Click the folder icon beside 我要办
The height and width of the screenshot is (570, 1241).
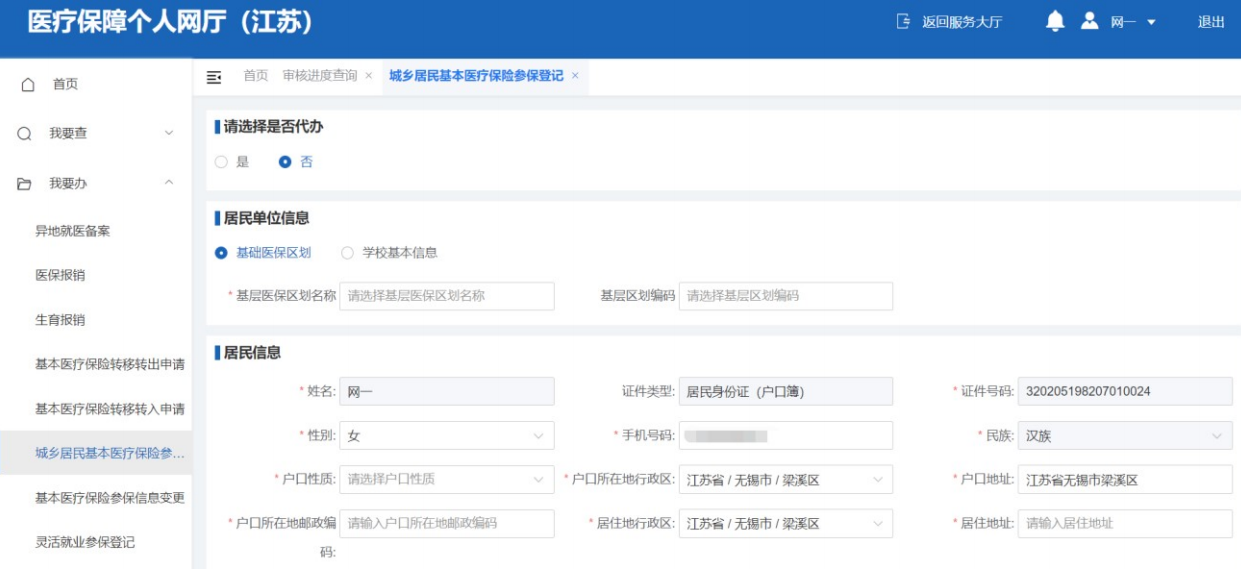[24, 184]
